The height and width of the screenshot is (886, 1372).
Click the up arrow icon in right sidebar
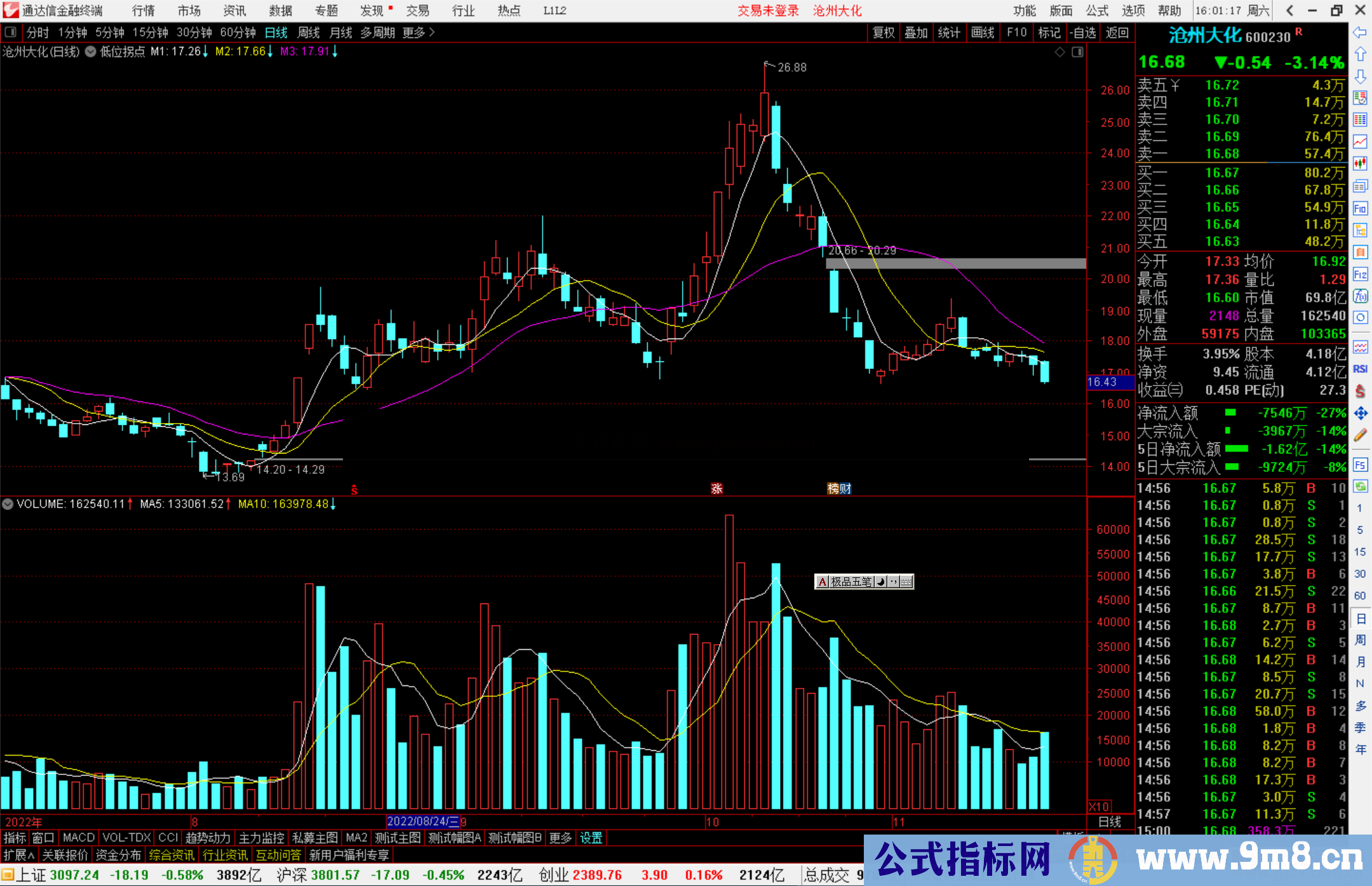coord(1360,55)
